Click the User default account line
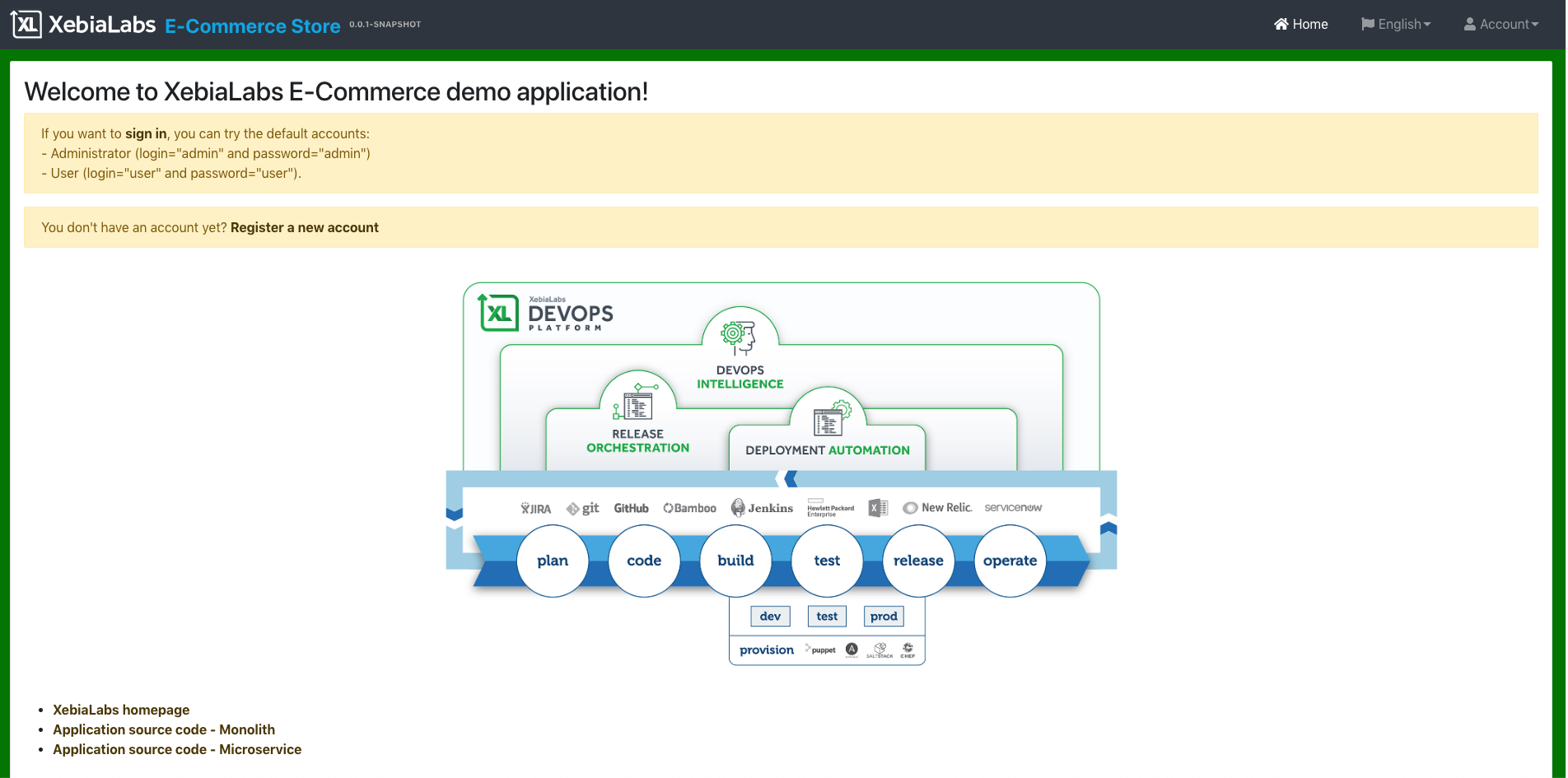 (171, 173)
